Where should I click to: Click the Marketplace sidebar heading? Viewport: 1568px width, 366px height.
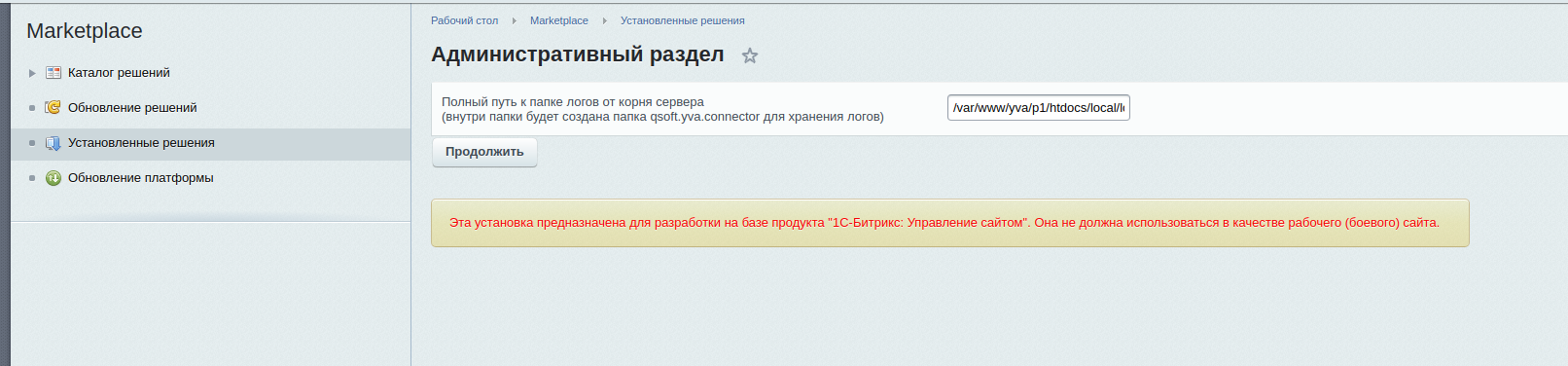[x=85, y=31]
